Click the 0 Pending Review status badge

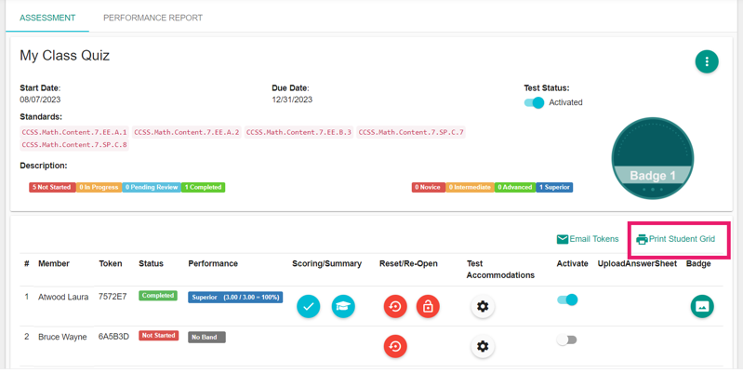(151, 187)
